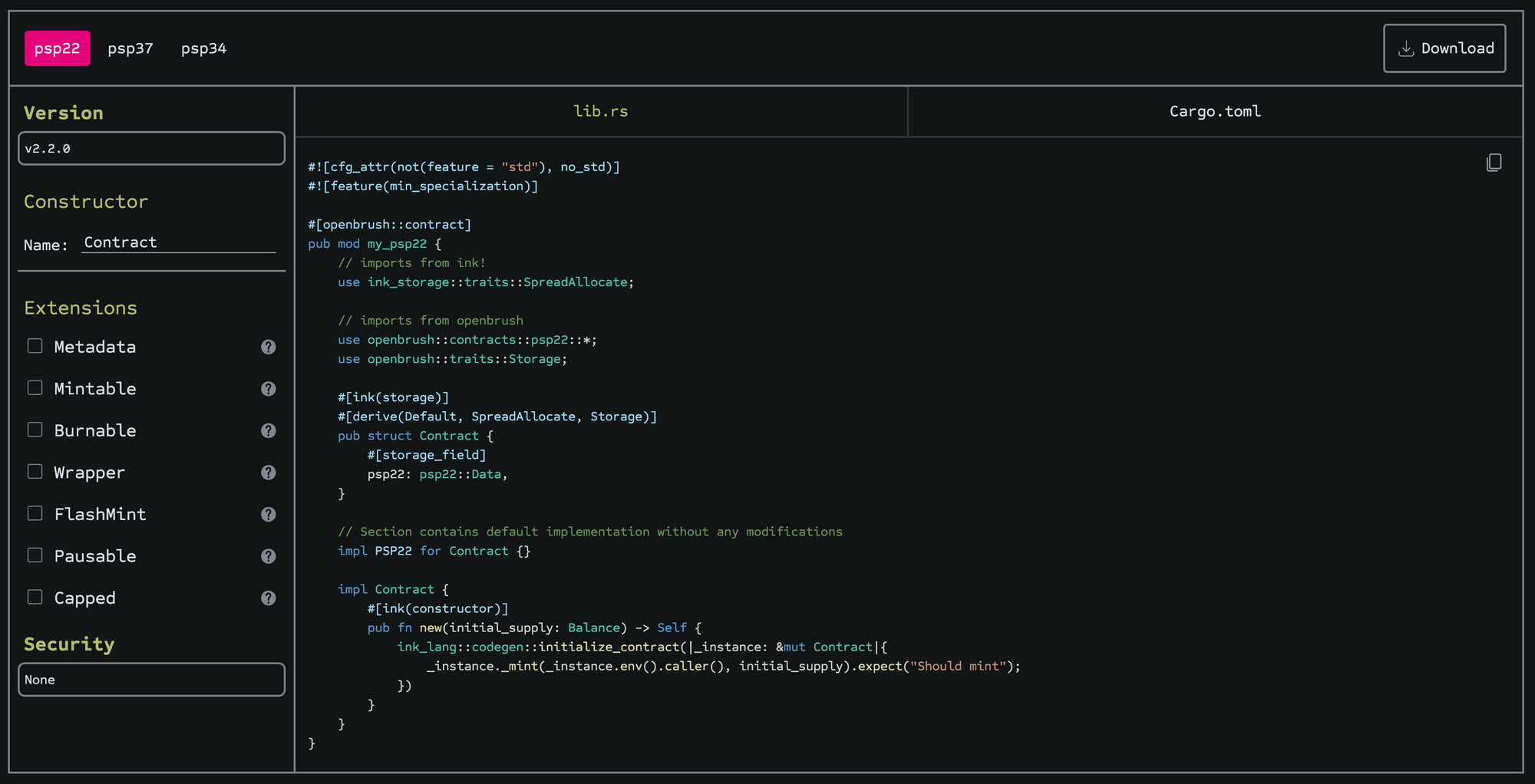The height and width of the screenshot is (784, 1535).
Task: Enable the Metadata extension checkbox
Action: (35, 346)
